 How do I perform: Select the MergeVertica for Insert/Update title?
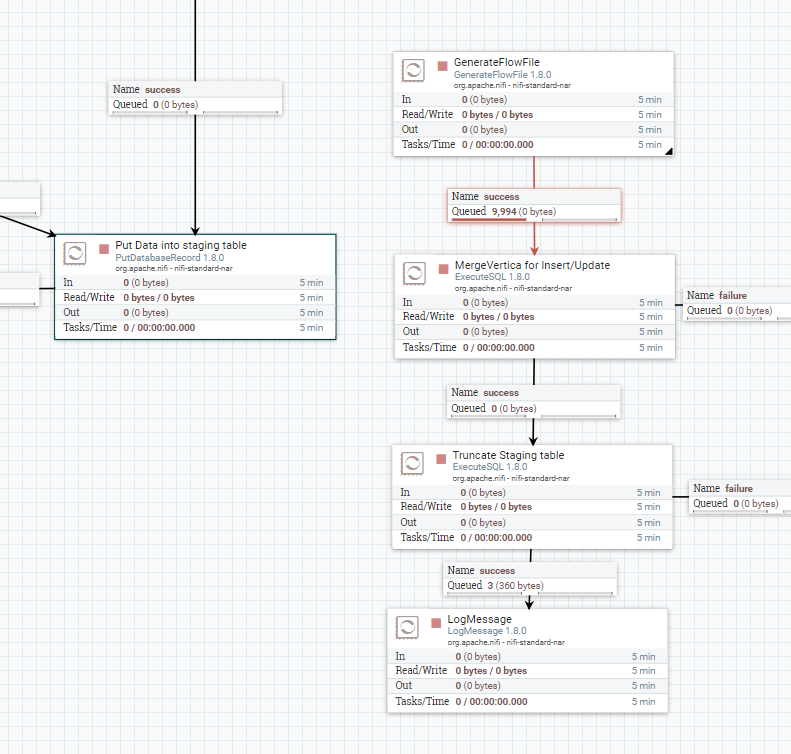click(x=532, y=265)
